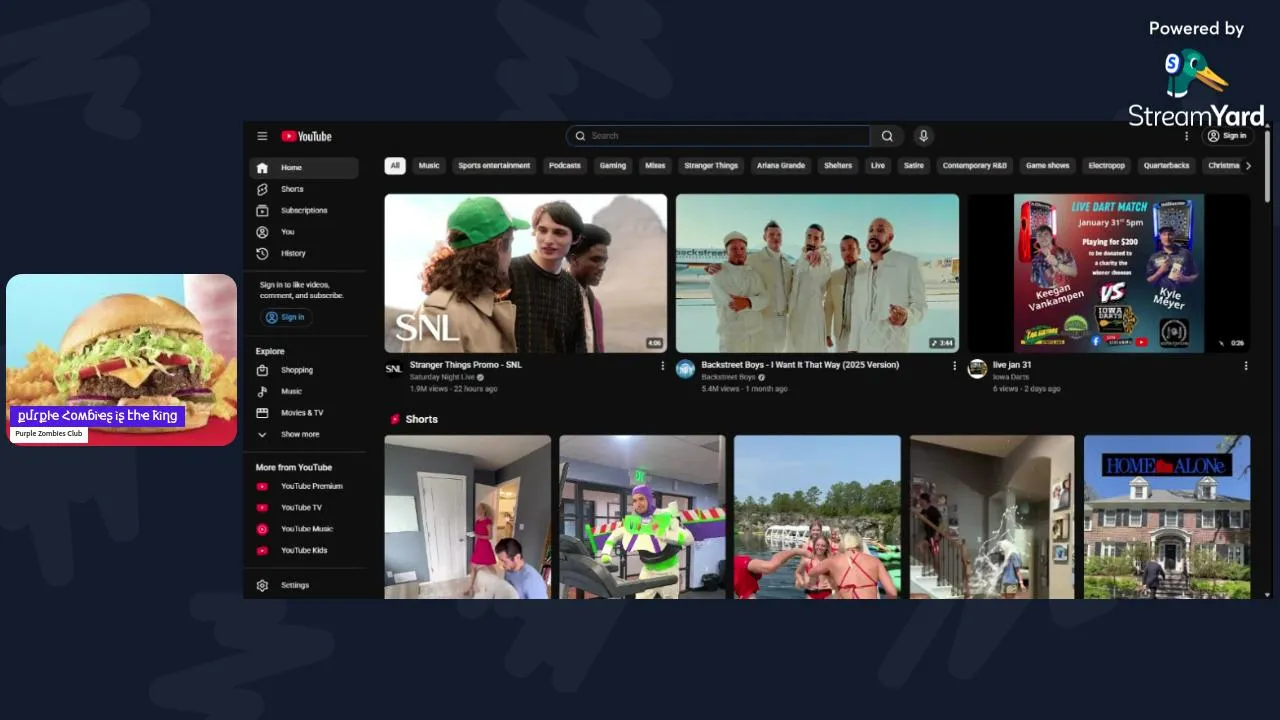The height and width of the screenshot is (720, 1280).
Task: Open the three-dot settings menu near Sign in
Action: click(x=1187, y=136)
